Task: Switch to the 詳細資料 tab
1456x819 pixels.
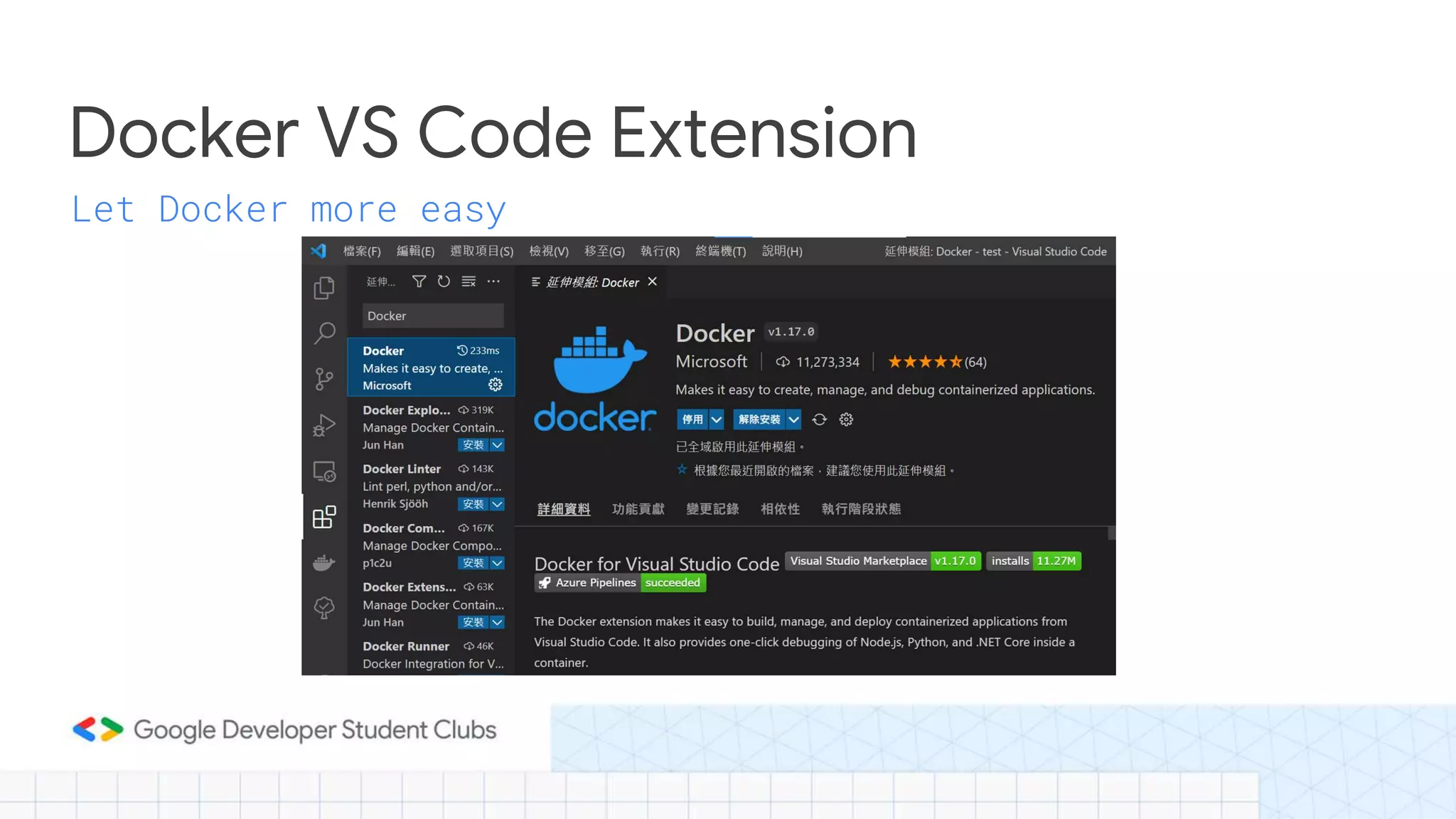Action: click(x=564, y=509)
